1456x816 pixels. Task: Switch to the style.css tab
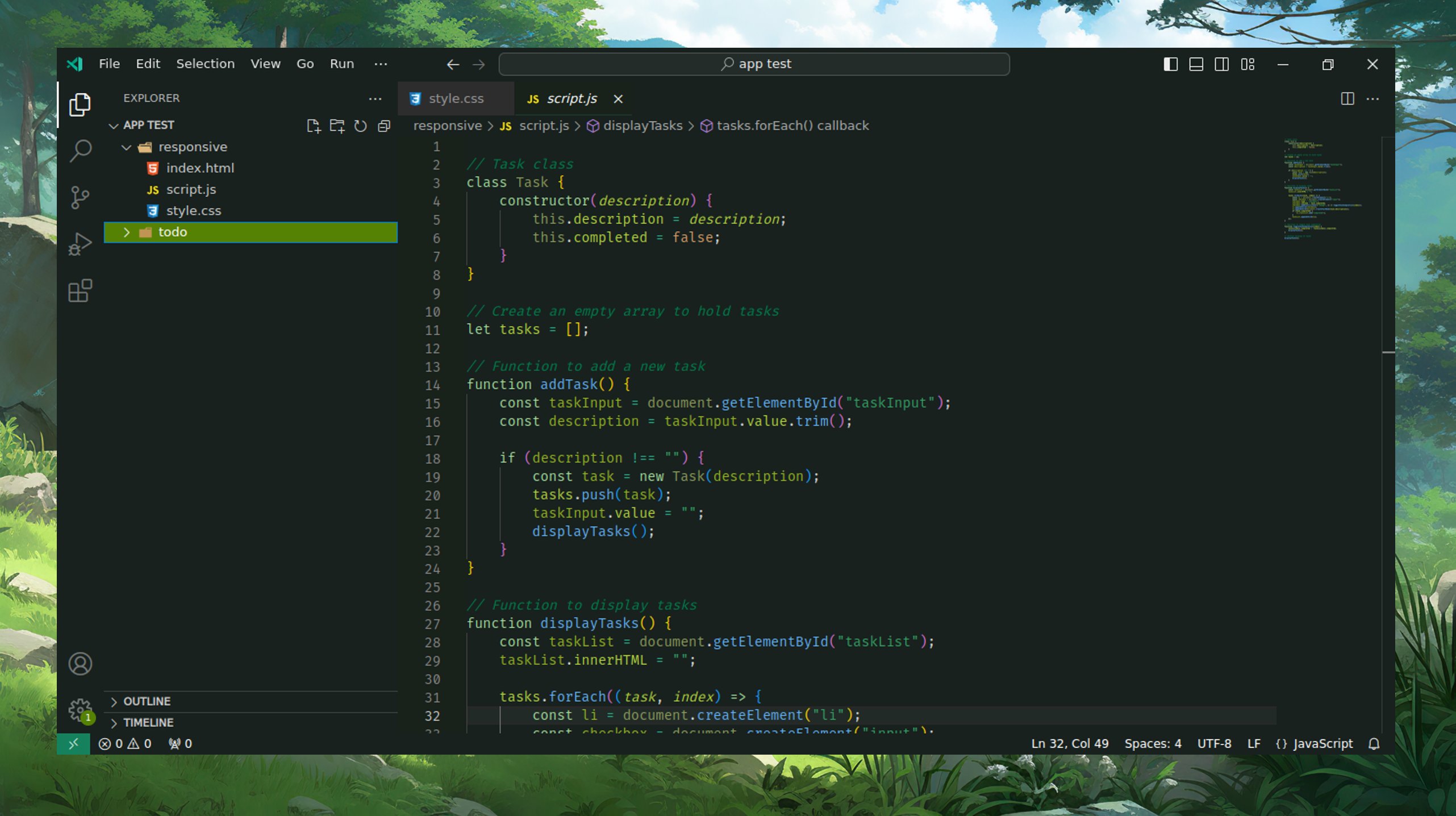tap(455, 99)
